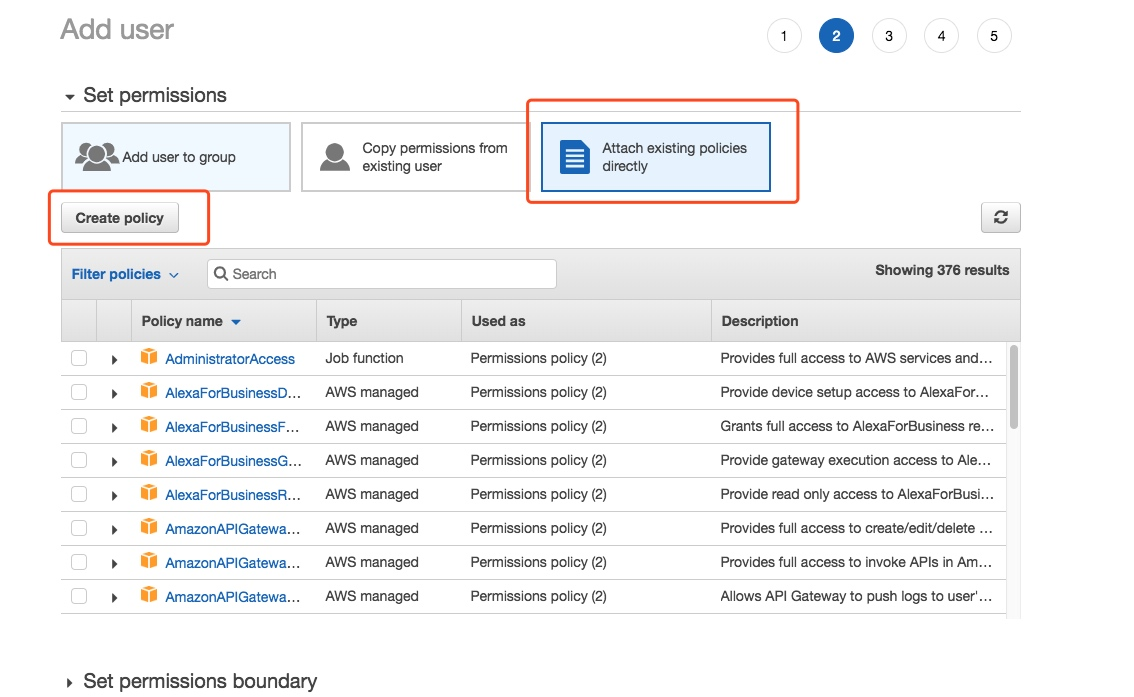Screen dimensions: 1134x697
Task: Open AmazonAPIGatewa... link in the push logs row
Action: [232, 596]
